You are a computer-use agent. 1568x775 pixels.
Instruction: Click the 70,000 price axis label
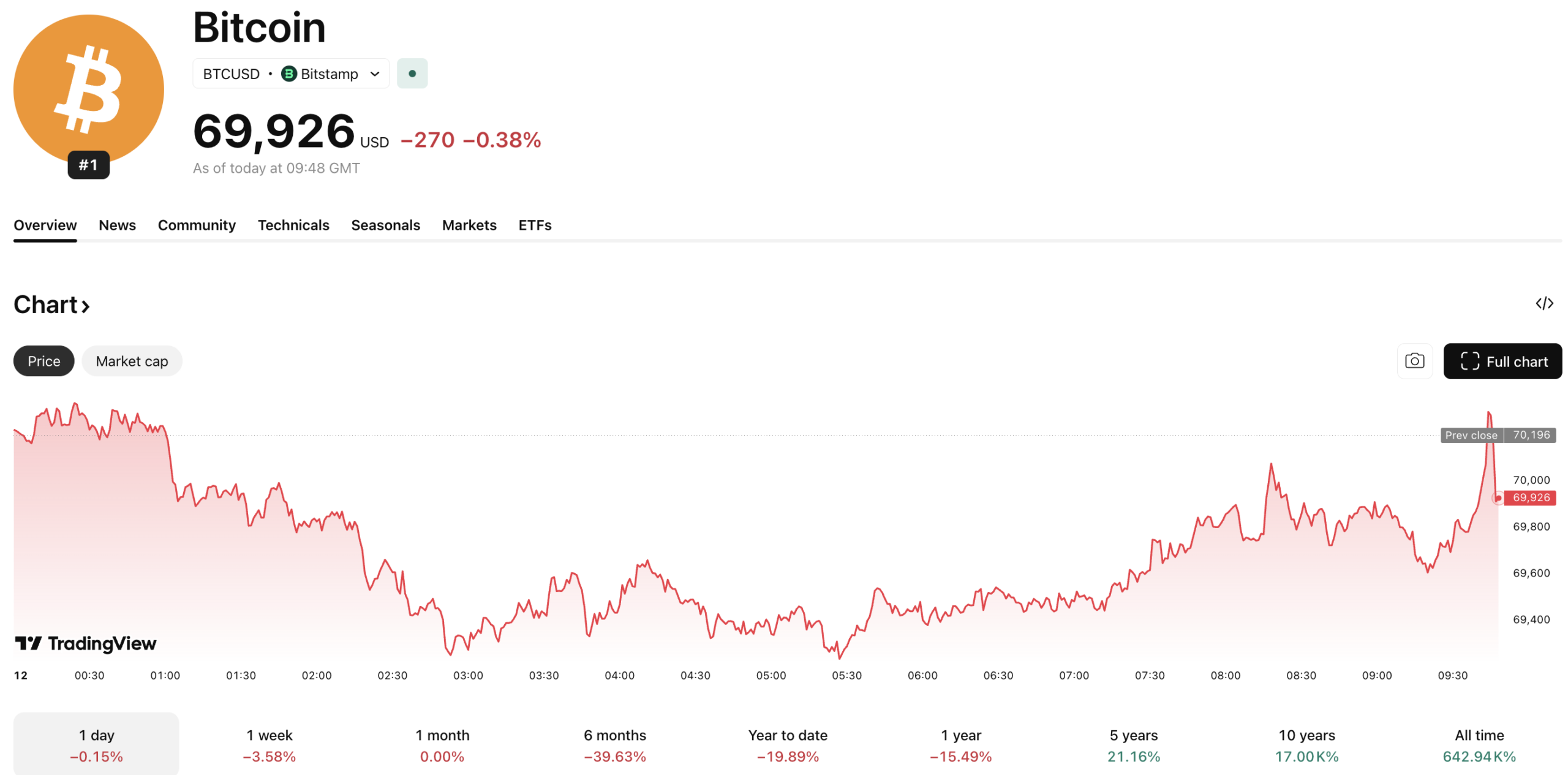tap(1531, 480)
